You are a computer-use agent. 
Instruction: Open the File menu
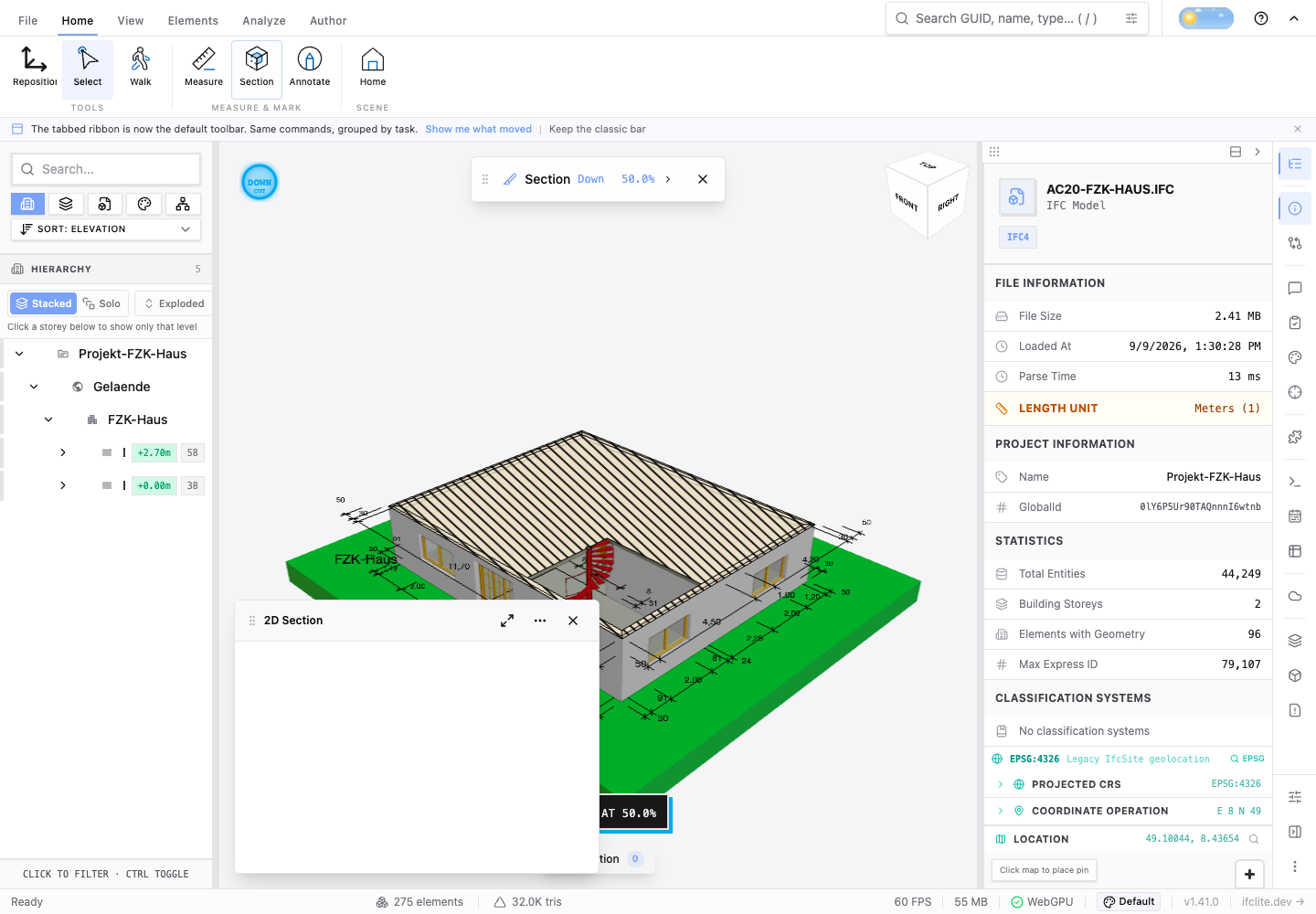28,20
